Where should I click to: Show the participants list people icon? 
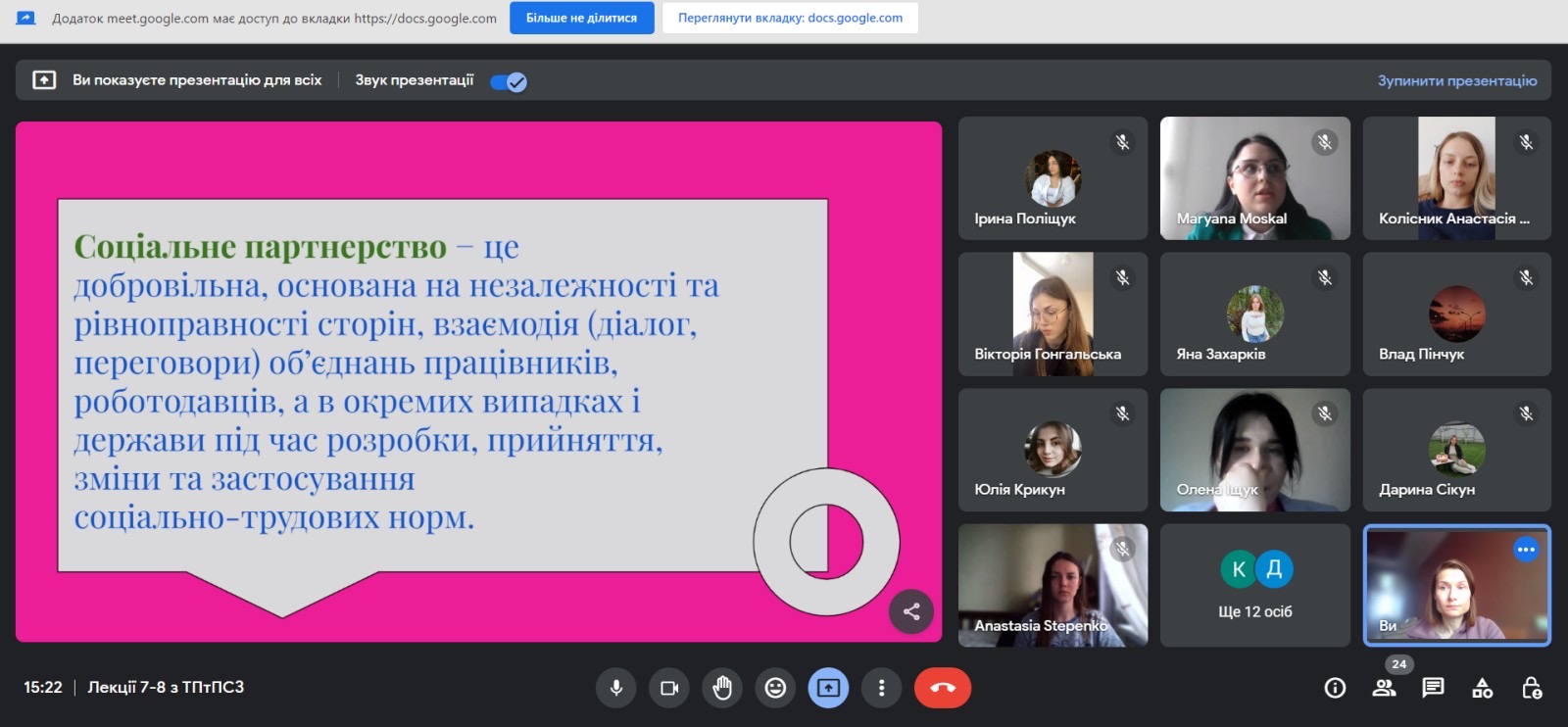[x=1384, y=688]
